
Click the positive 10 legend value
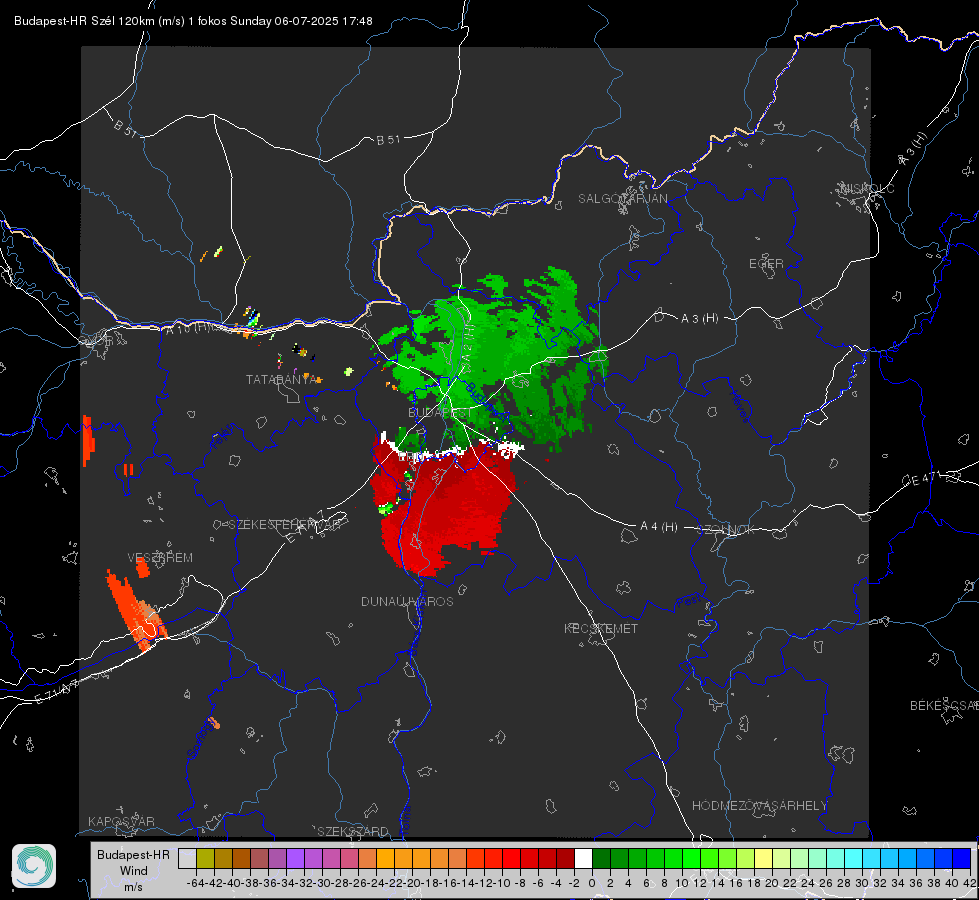[x=682, y=883]
